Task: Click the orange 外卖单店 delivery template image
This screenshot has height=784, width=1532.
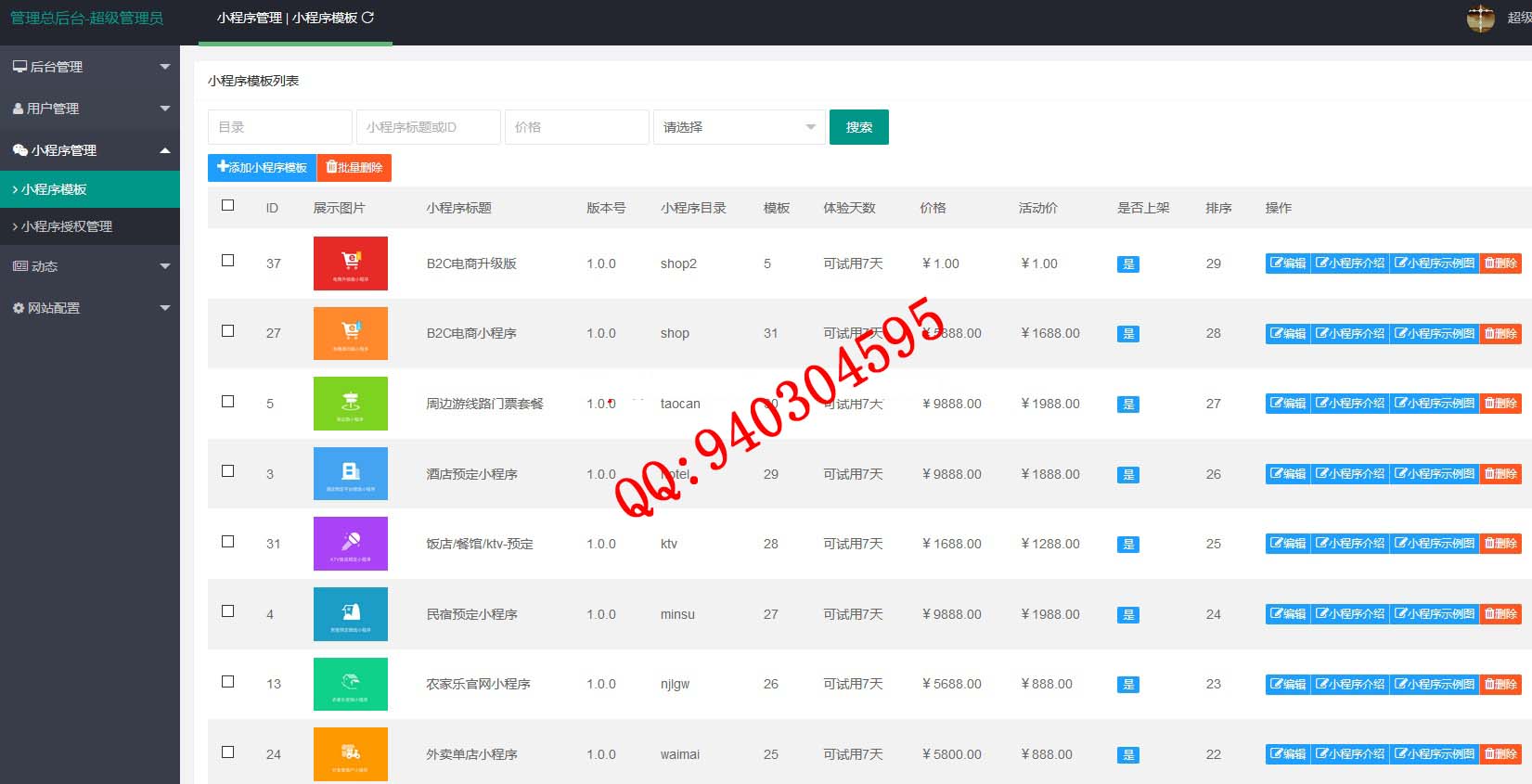Action: pos(350,754)
